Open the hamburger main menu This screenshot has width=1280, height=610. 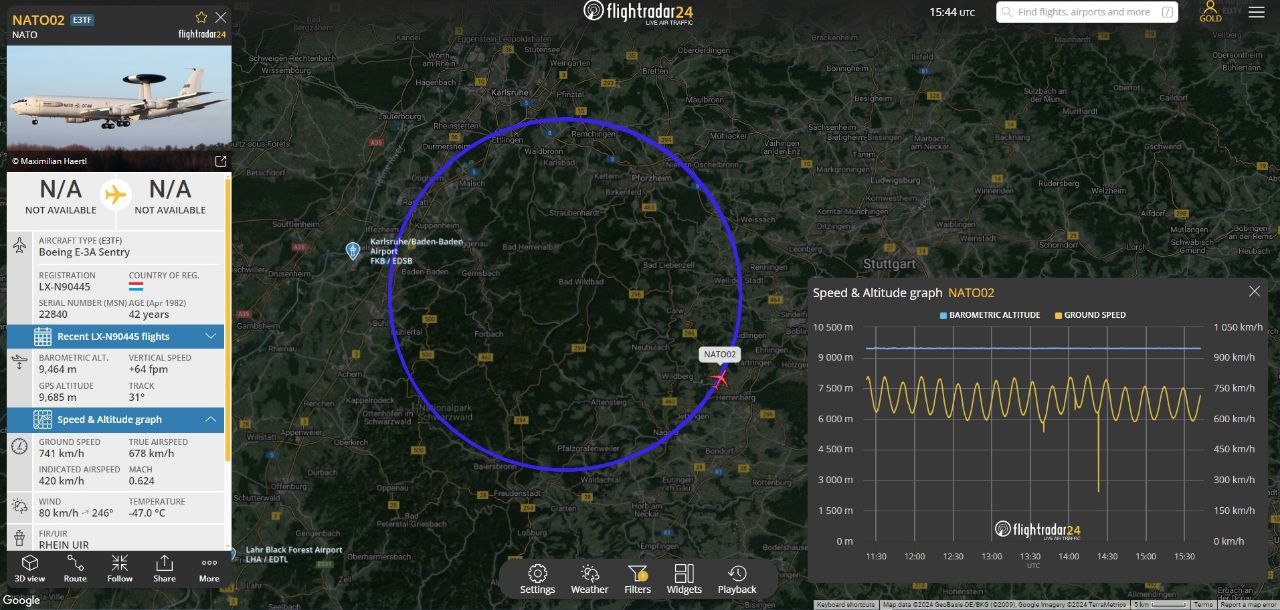coord(1256,12)
